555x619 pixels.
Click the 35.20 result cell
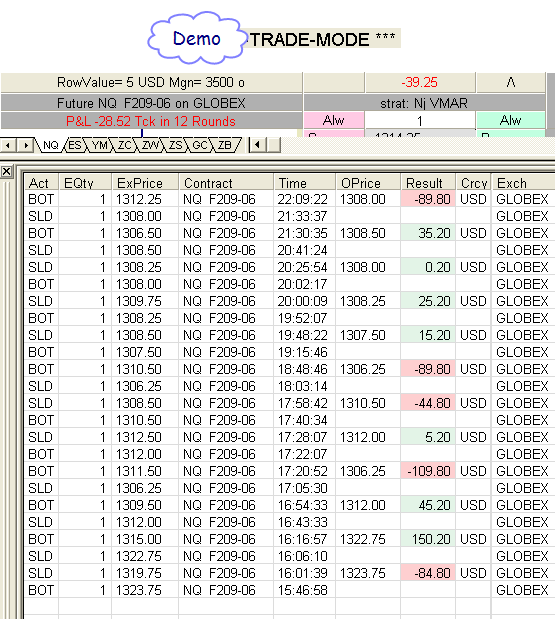pyautogui.click(x=428, y=233)
